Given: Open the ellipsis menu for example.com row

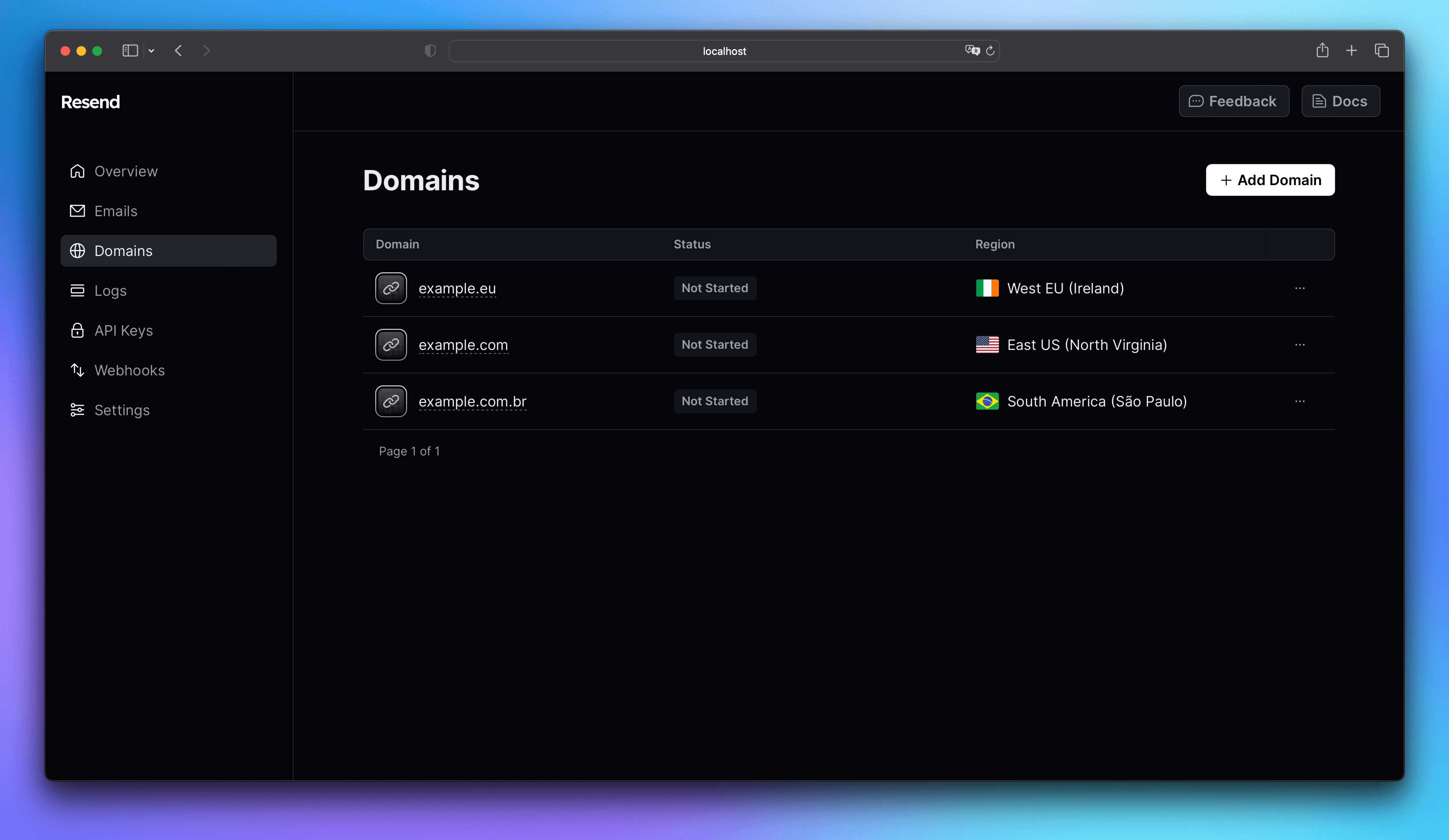Looking at the screenshot, I should 1301,344.
